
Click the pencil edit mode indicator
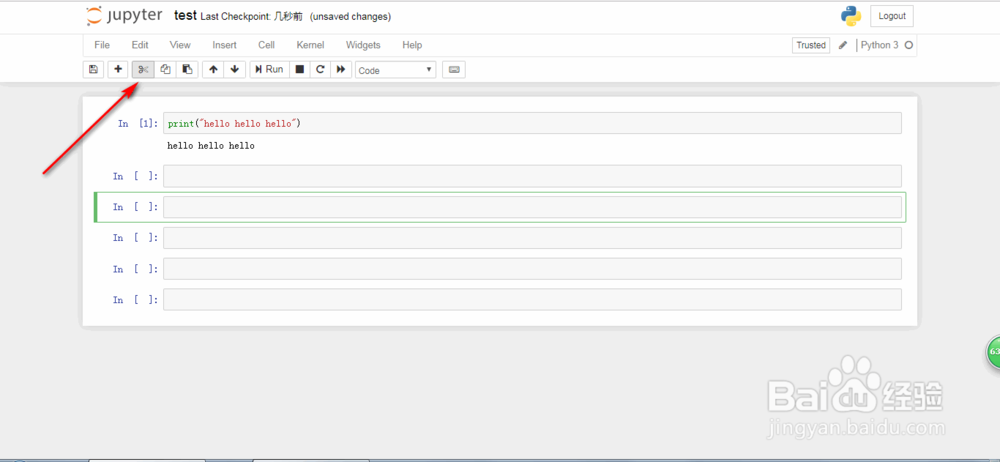tap(842, 45)
